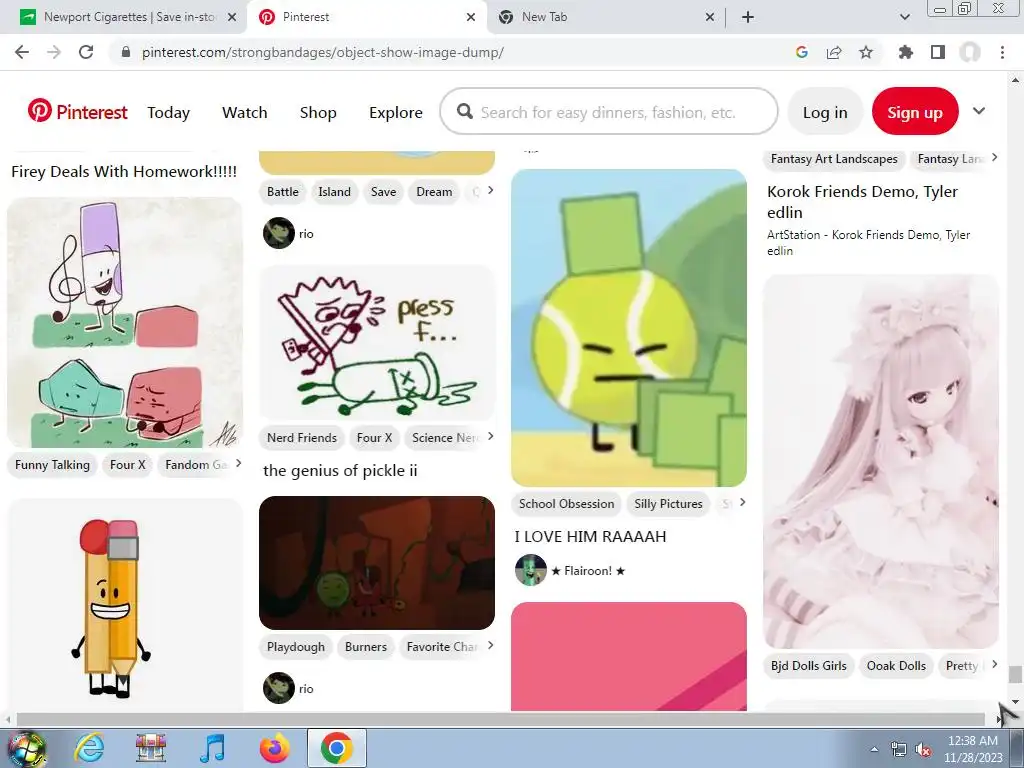Click the taskbar clock showing 12:38 AM
This screenshot has height=768, width=1024.
click(x=972, y=749)
